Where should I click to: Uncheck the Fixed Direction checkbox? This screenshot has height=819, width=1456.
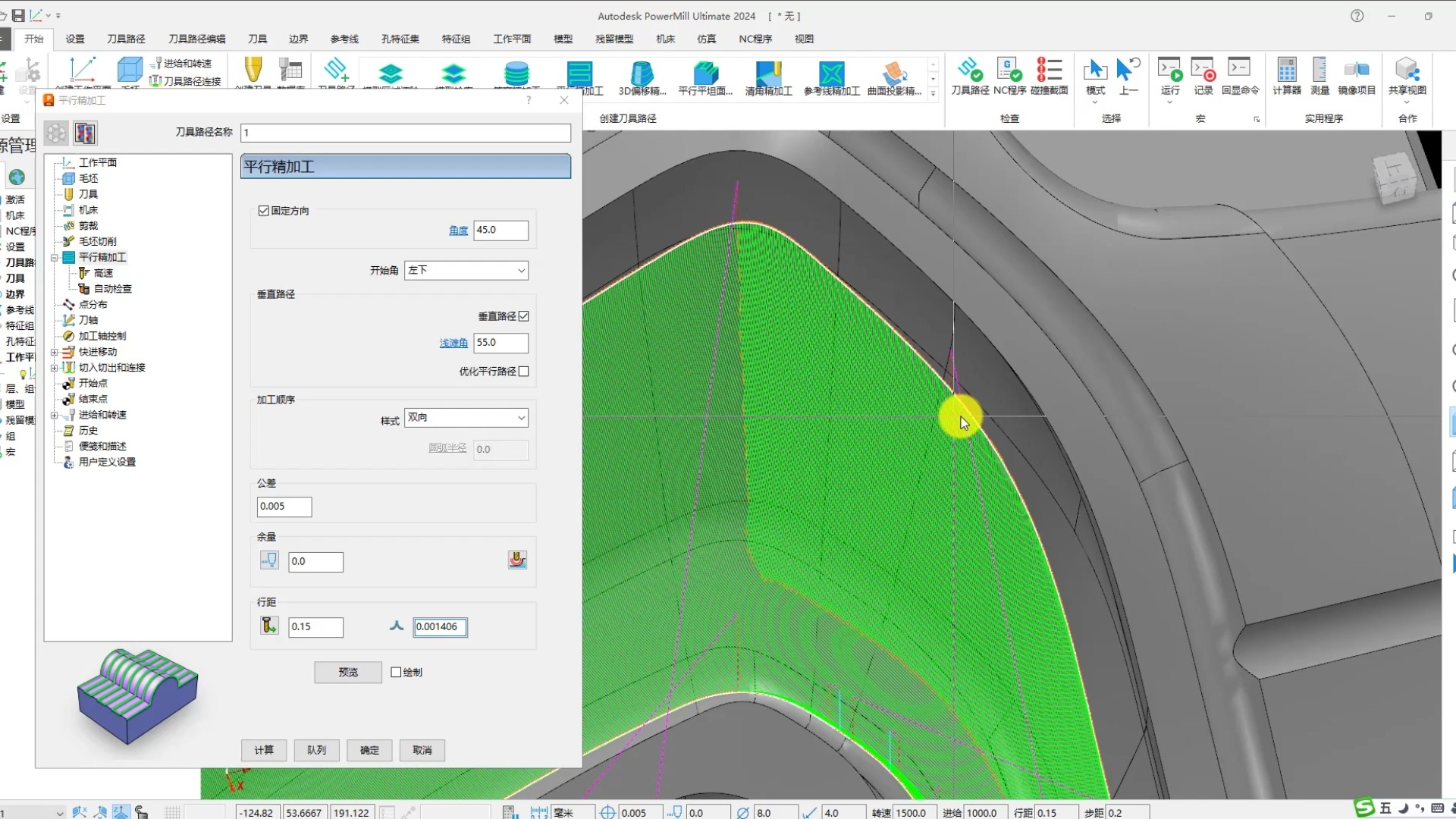click(264, 211)
